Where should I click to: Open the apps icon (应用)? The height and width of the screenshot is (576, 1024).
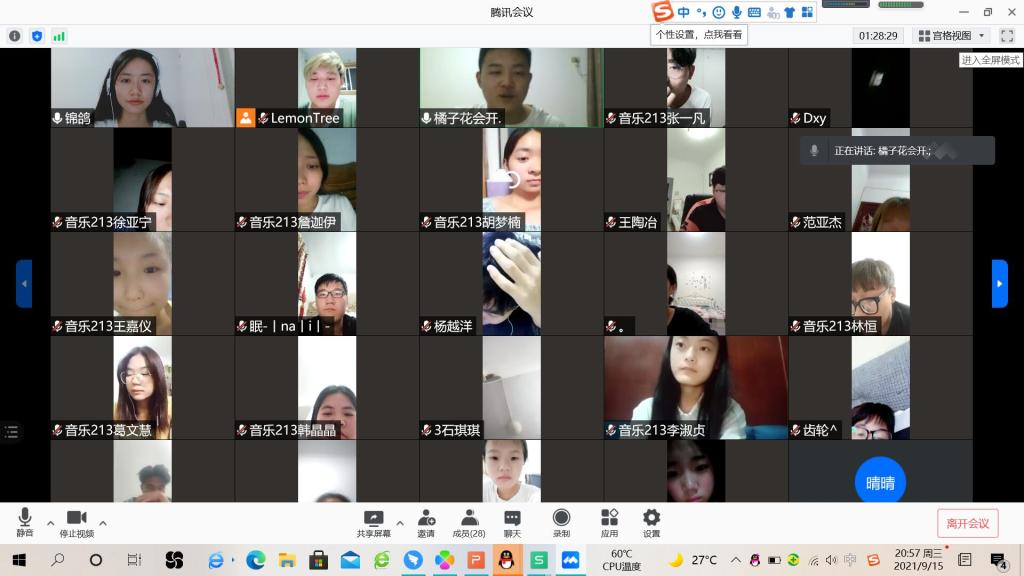pos(609,519)
